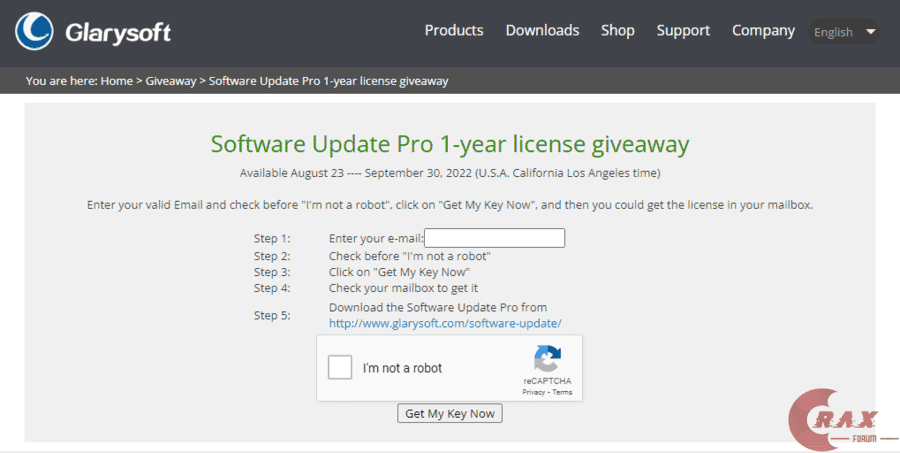
Task: Click the Glarysoft crescent logo icon
Action: coord(35,31)
